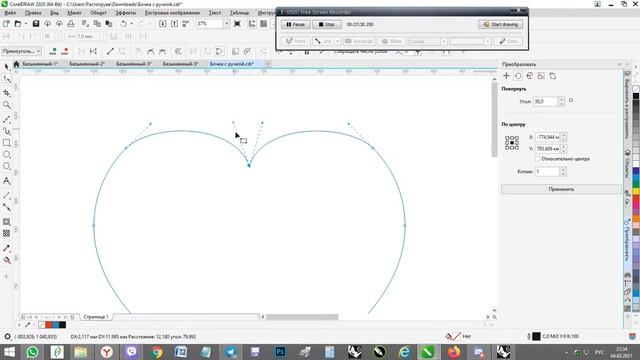Select the Ellipse tool
This screenshot has width=640, height=360.
click(x=7, y=155)
